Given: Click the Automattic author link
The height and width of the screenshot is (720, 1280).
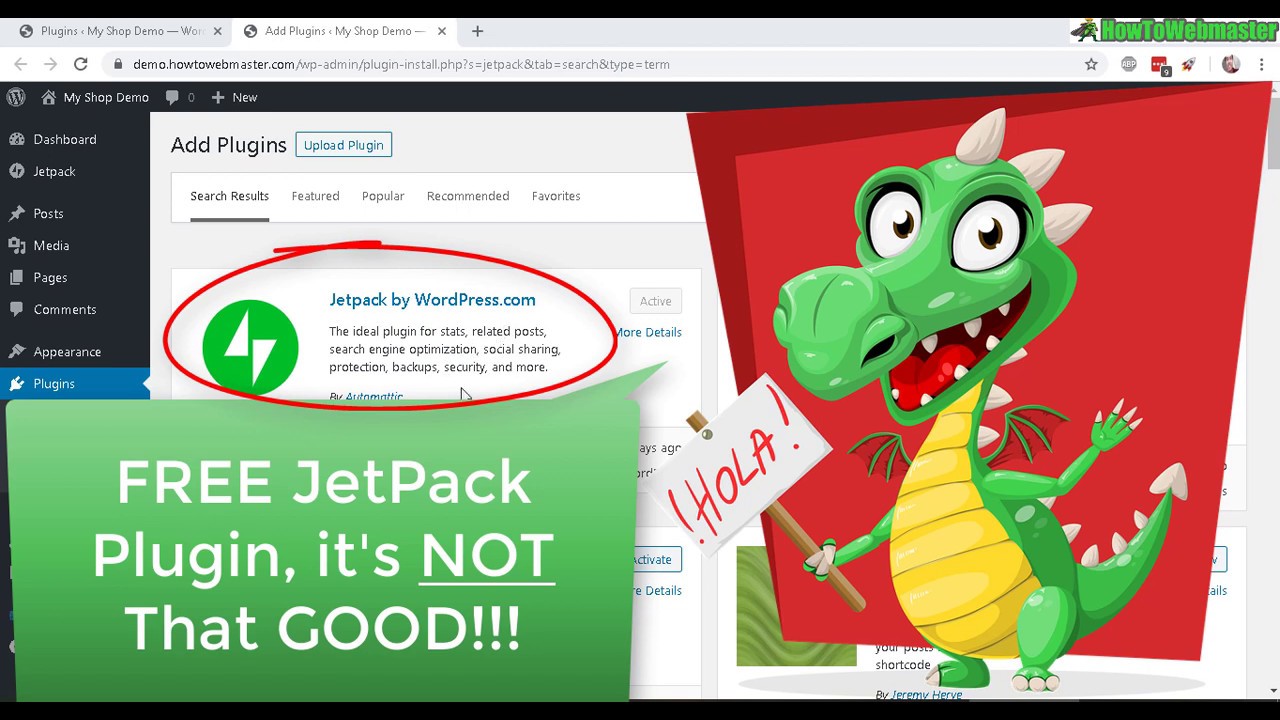Looking at the screenshot, I should tap(374, 396).
